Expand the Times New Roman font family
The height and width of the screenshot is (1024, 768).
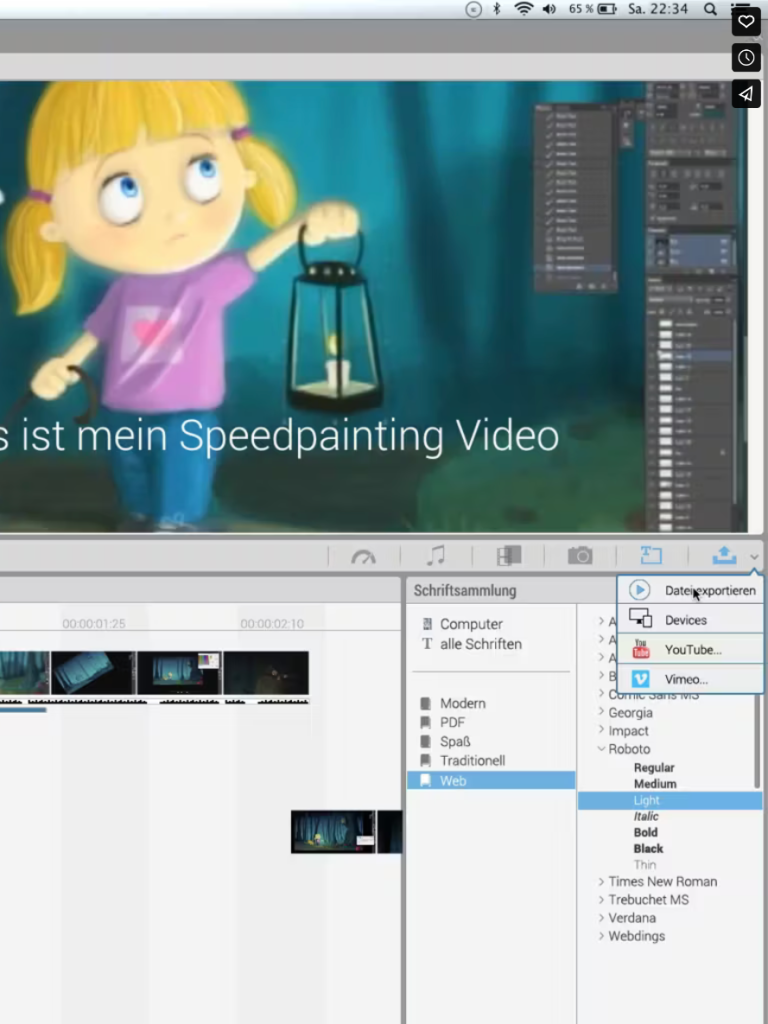601,882
